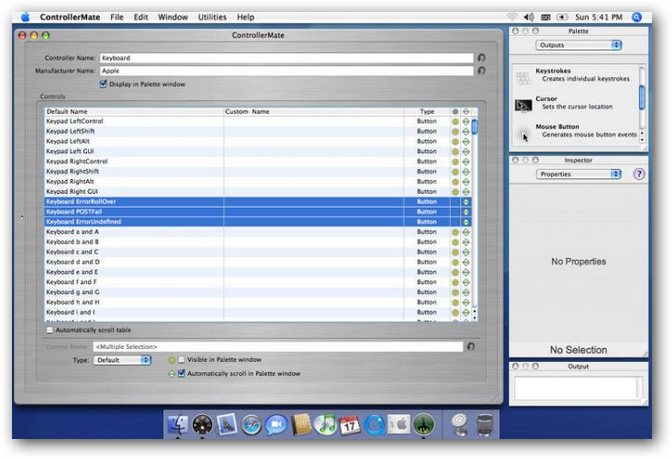Screen dimensions: 672x459
Task: Open the Properties dropdown in Inspector
Action: (578, 174)
